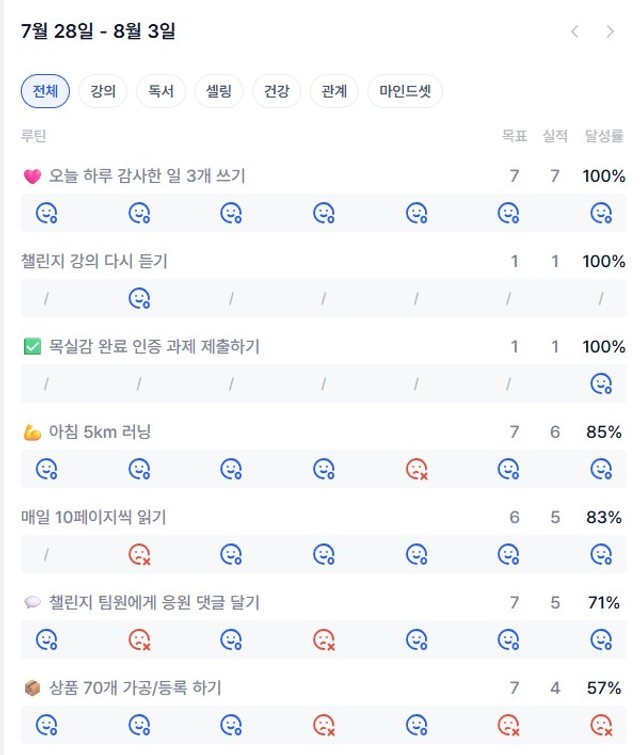
Task: Open 챌린지 팀원에게 응원 댓글 달기 routine
Action: tap(154, 602)
